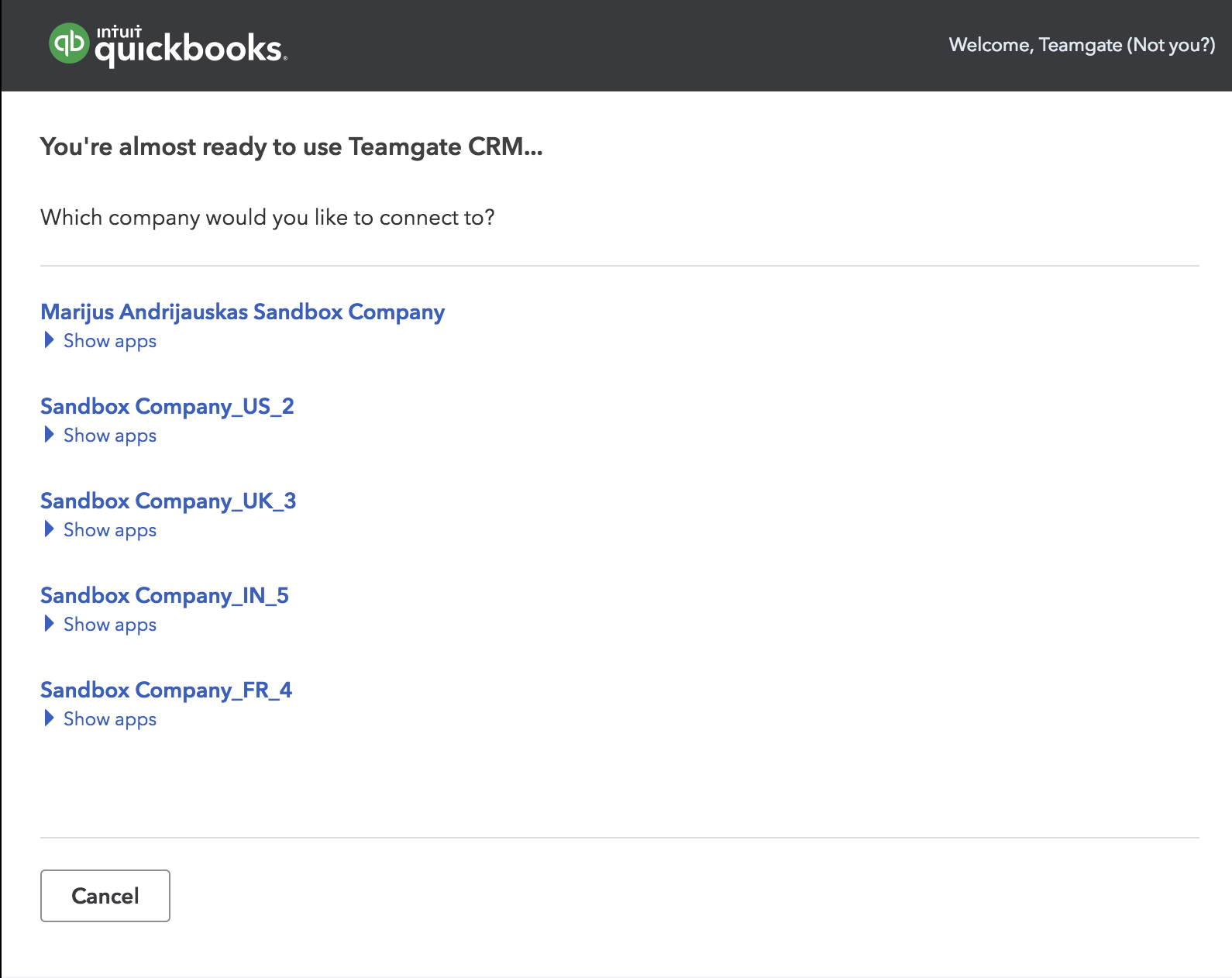Click Show apps text under Sandbox Company_IN_5
Image resolution: width=1232 pixels, height=978 pixels.
[x=110, y=625]
